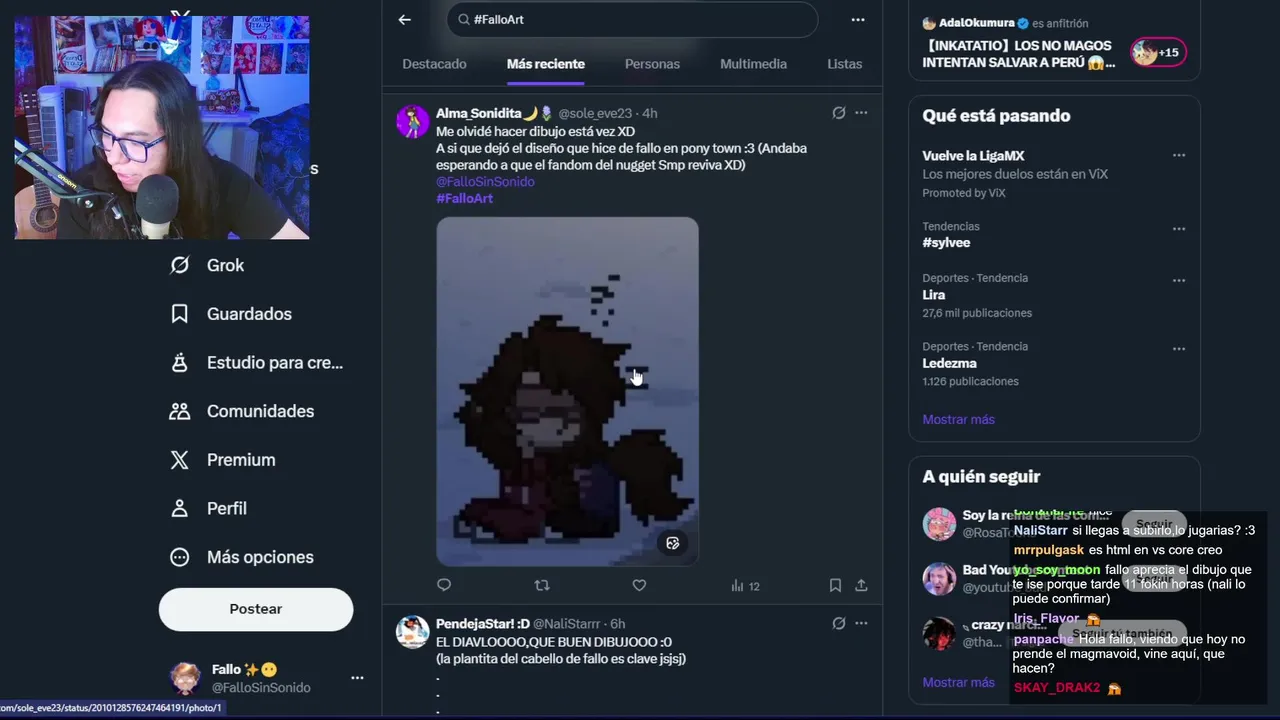The width and height of the screenshot is (1280, 720).
Task: Click the Grok icon on Alma_Sonidita's post
Action: click(x=839, y=113)
